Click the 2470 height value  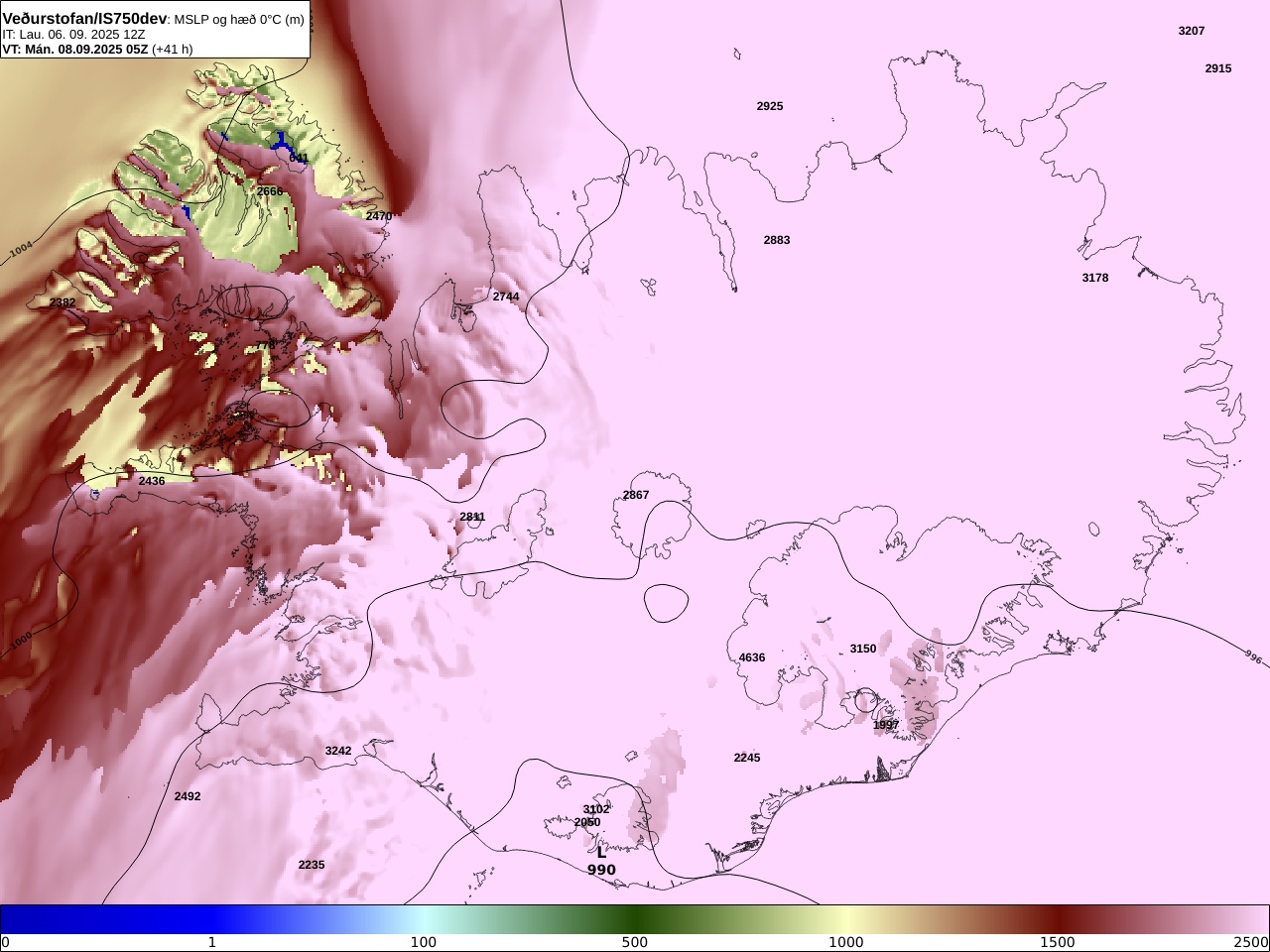click(379, 216)
